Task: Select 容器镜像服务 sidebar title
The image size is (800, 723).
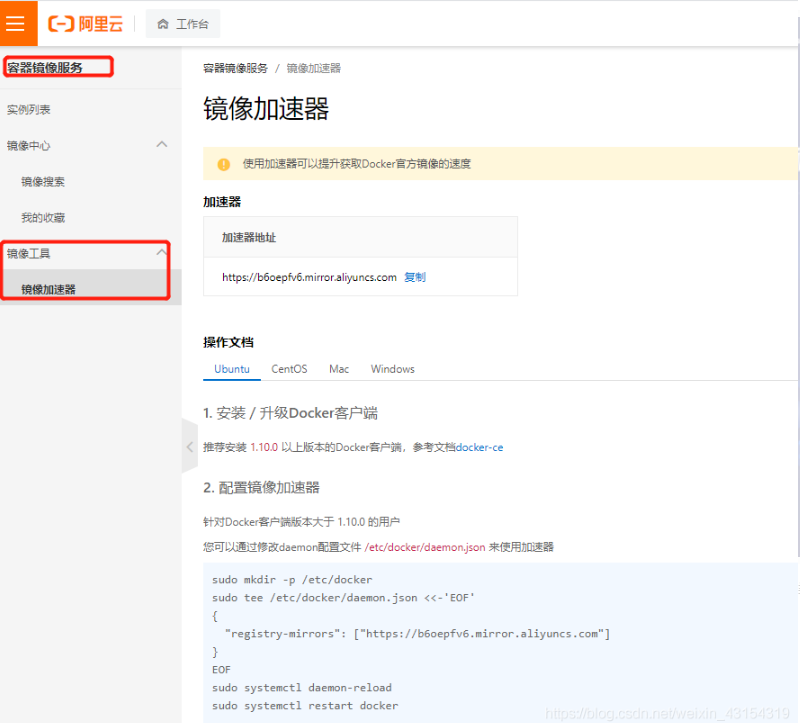Action: coord(45,67)
